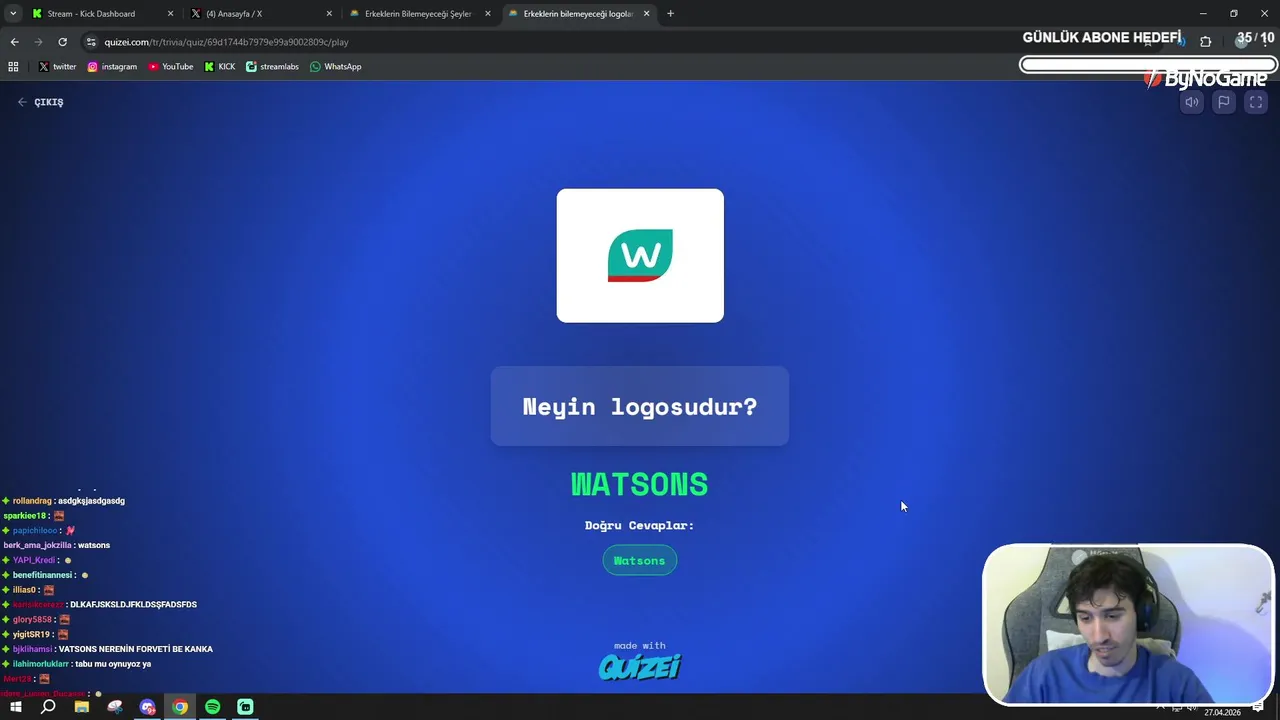Viewport: 1280px width, 720px height.
Task: Switch to Chrome in the taskbar
Action: [180, 707]
